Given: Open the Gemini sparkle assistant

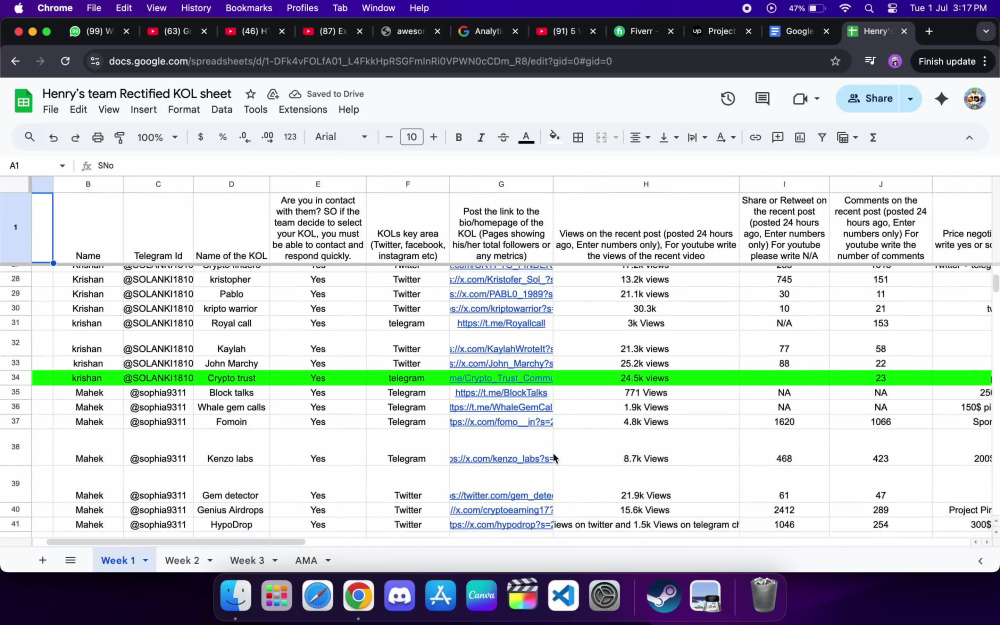Looking at the screenshot, I should tap(941, 99).
